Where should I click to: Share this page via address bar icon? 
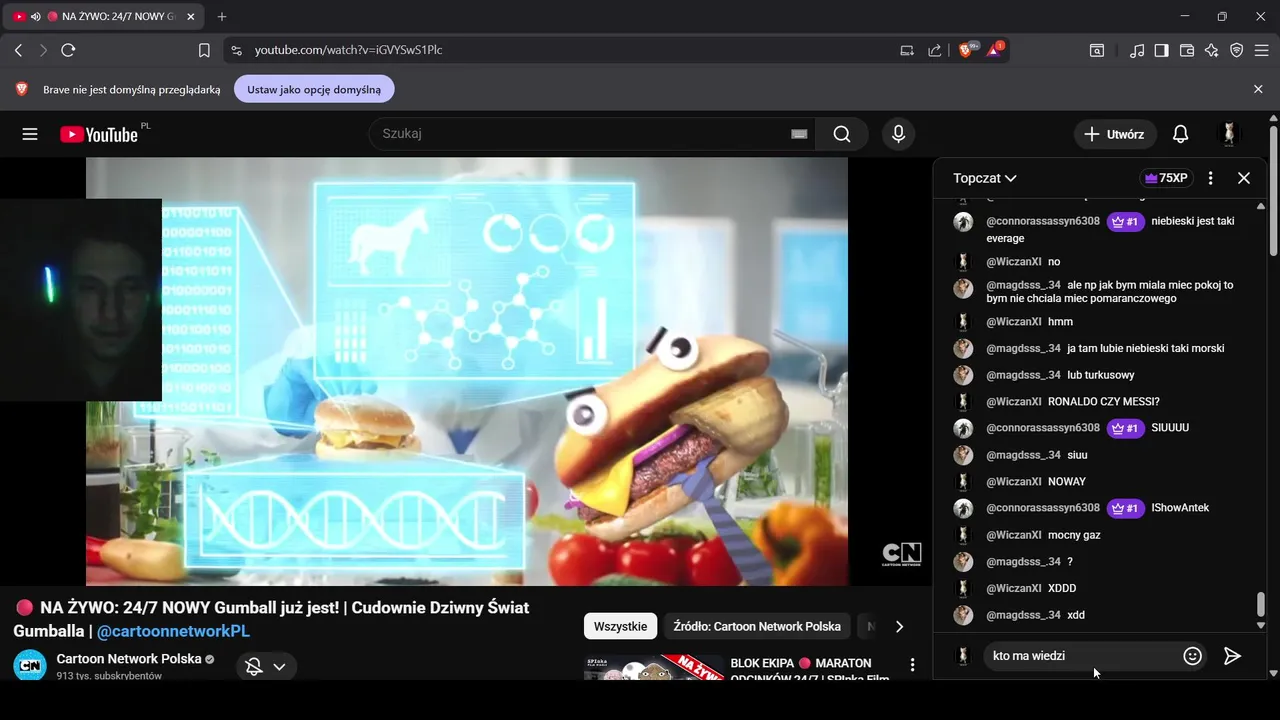934,50
